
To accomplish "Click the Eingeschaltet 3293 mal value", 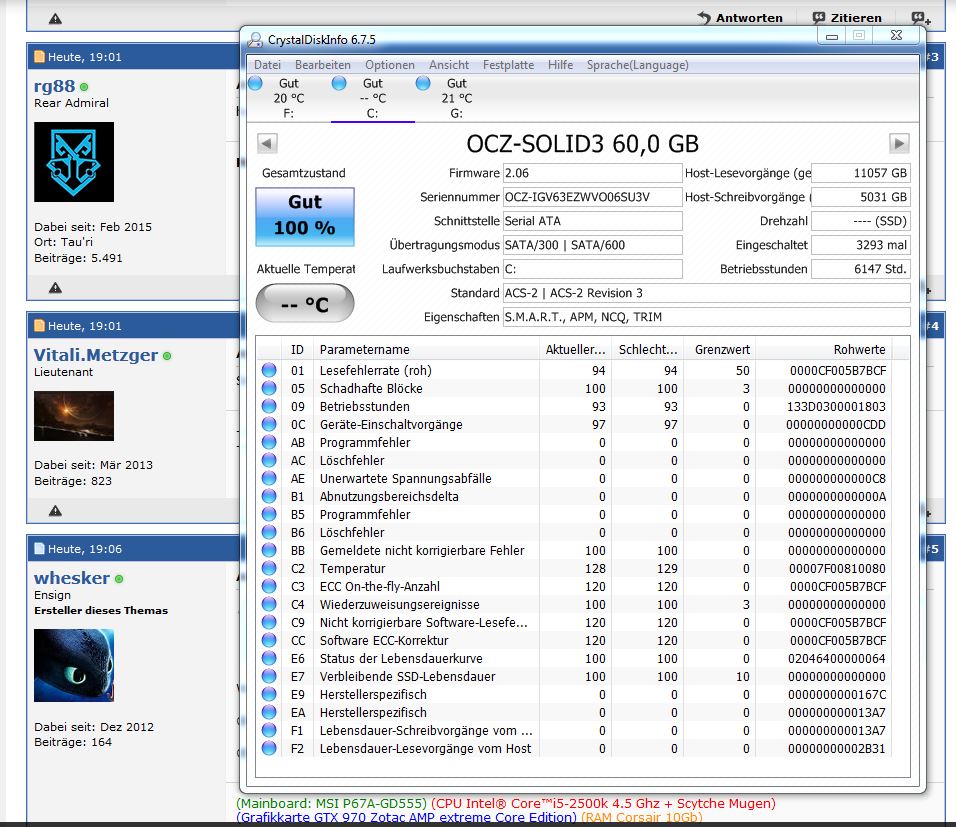I will (861, 245).
